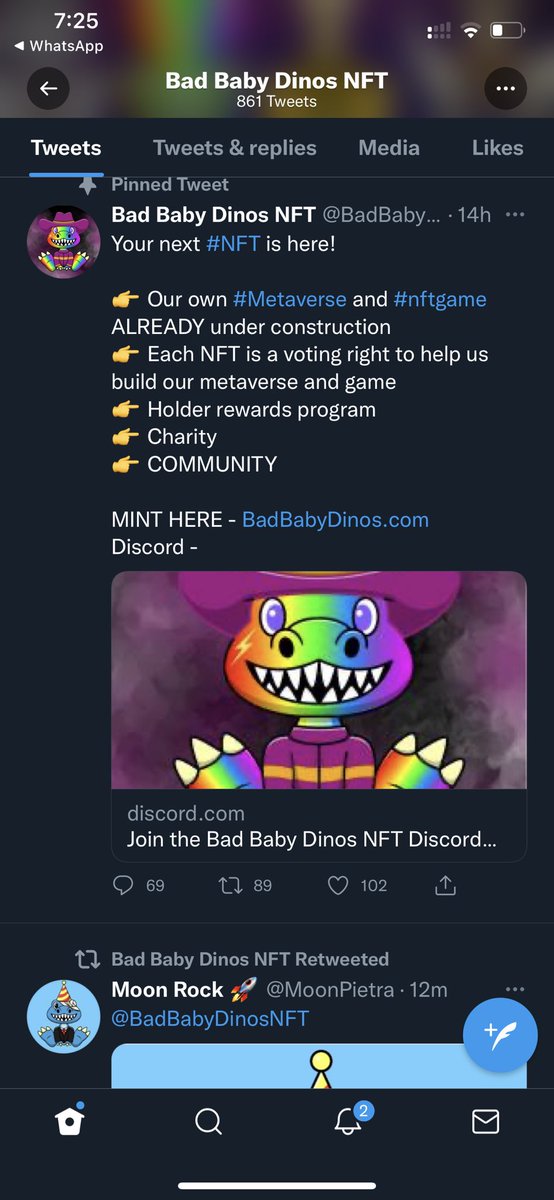This screenshot has height=1200, width=554.
Task: Share the pinned tweet
Action: (x=446, y=885)
